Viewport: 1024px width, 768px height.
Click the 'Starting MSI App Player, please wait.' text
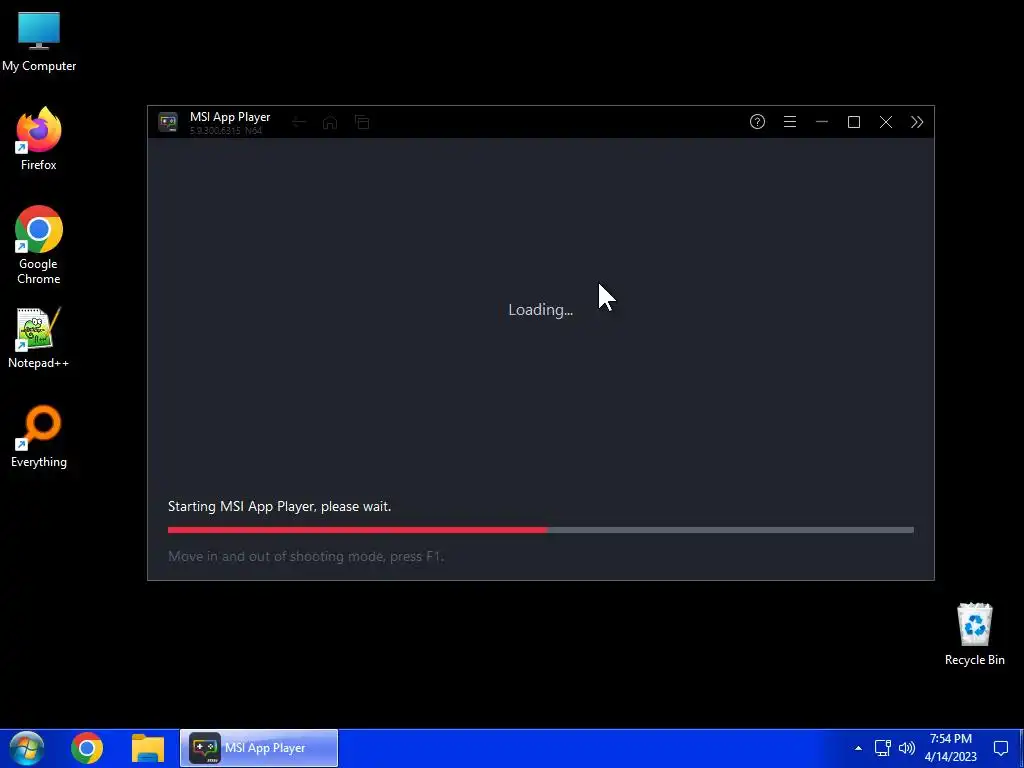click(280, 506)
